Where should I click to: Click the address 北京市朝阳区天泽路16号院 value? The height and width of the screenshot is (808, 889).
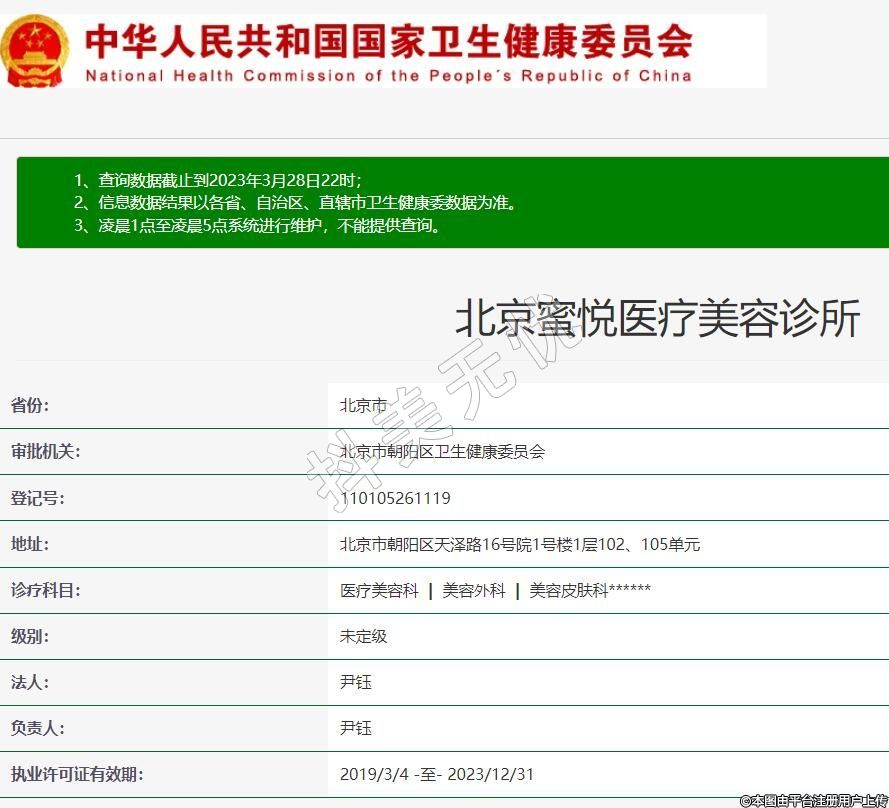tap(519, 545)
